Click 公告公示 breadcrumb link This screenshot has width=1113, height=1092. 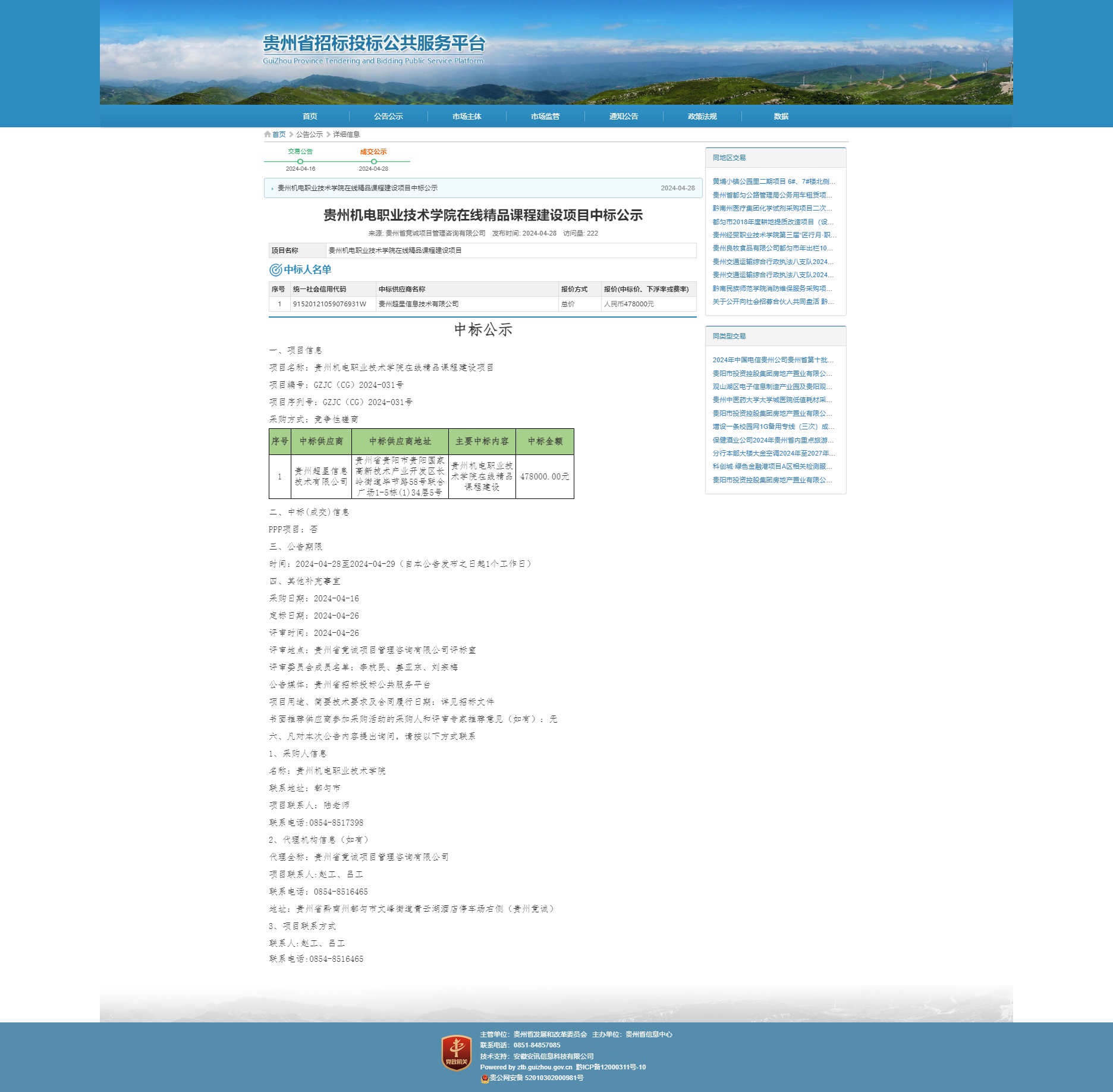point(309,134)
